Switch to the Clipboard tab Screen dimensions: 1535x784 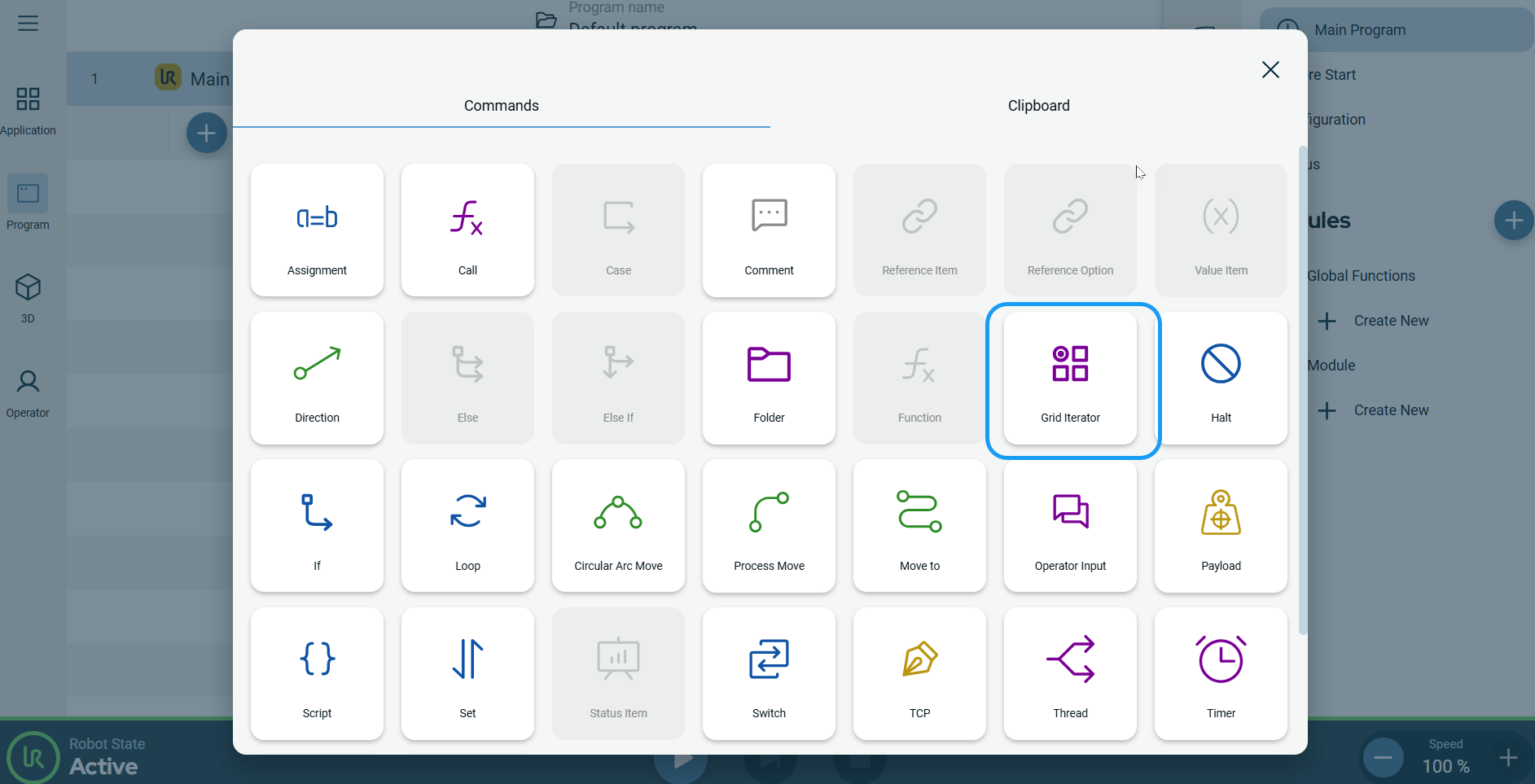click(1038, 106)
